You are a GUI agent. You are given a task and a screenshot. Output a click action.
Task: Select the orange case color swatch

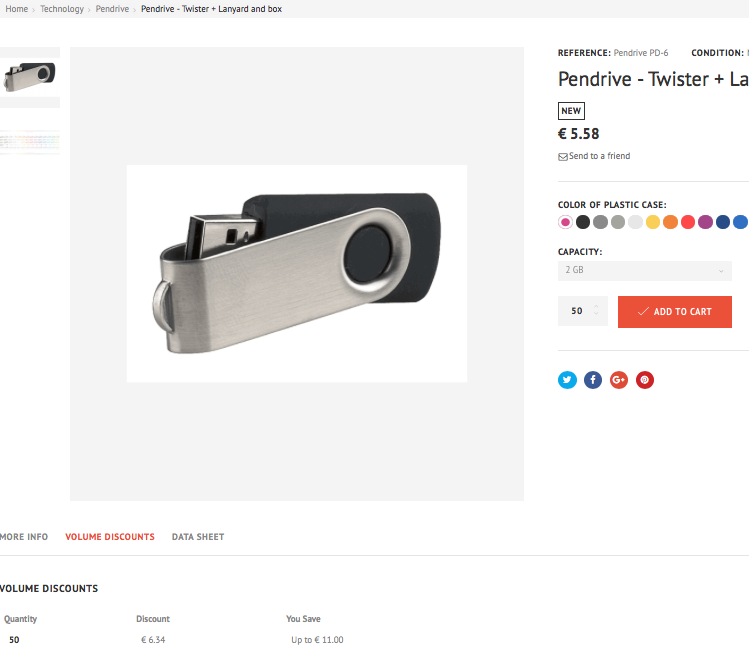(670, 222)
